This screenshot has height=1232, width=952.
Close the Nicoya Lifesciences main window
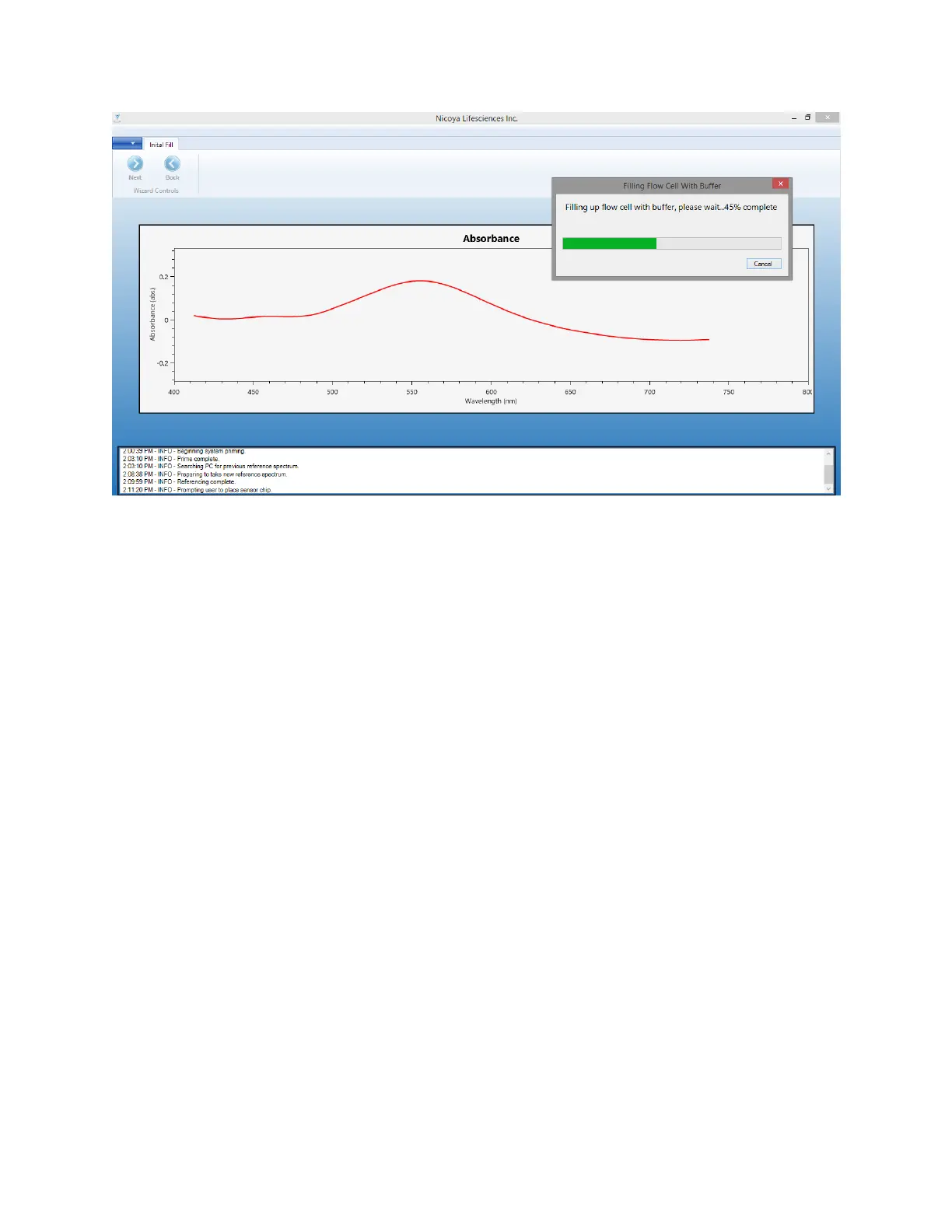coord(828,118)
